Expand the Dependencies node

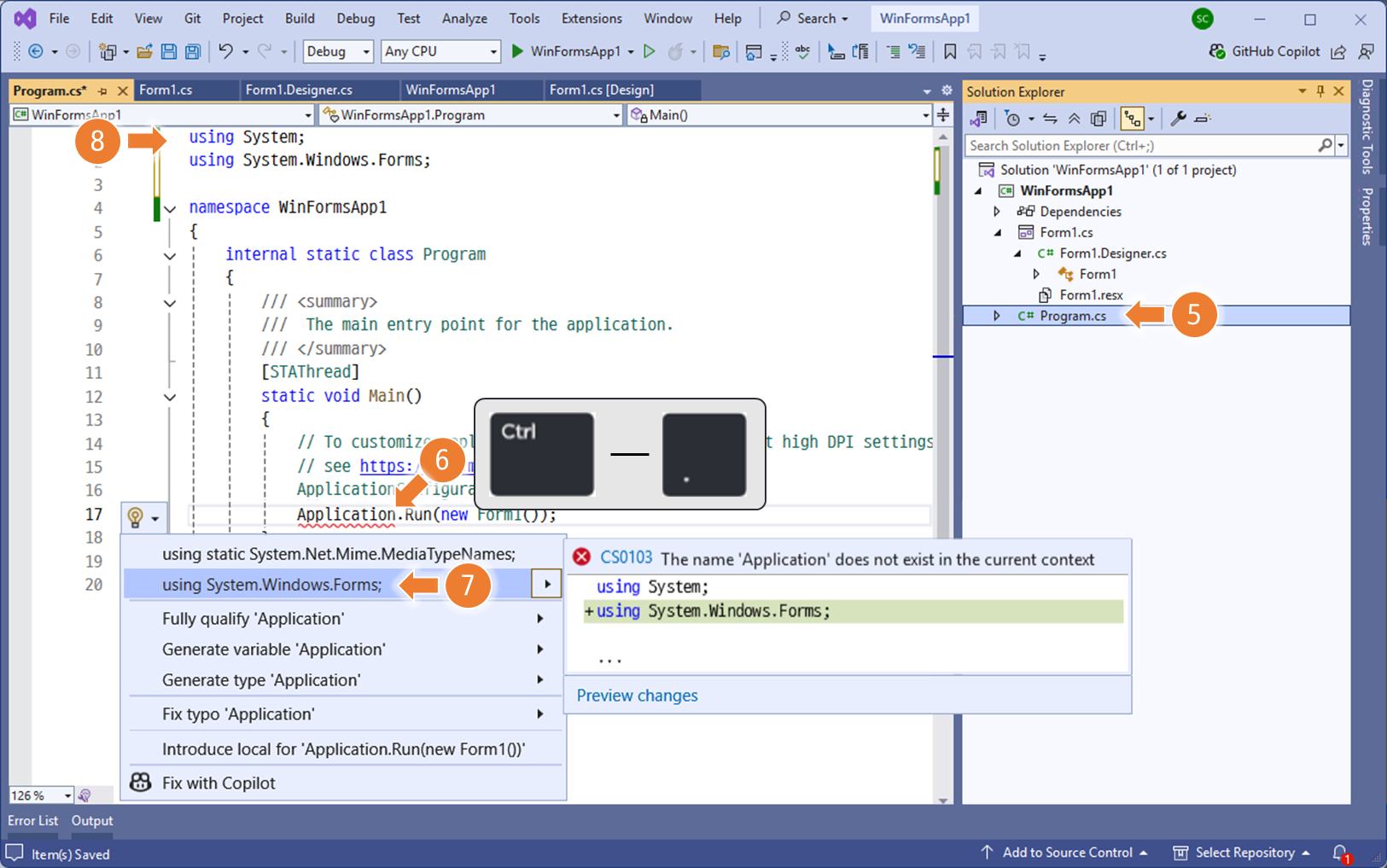tap(997, 212)
